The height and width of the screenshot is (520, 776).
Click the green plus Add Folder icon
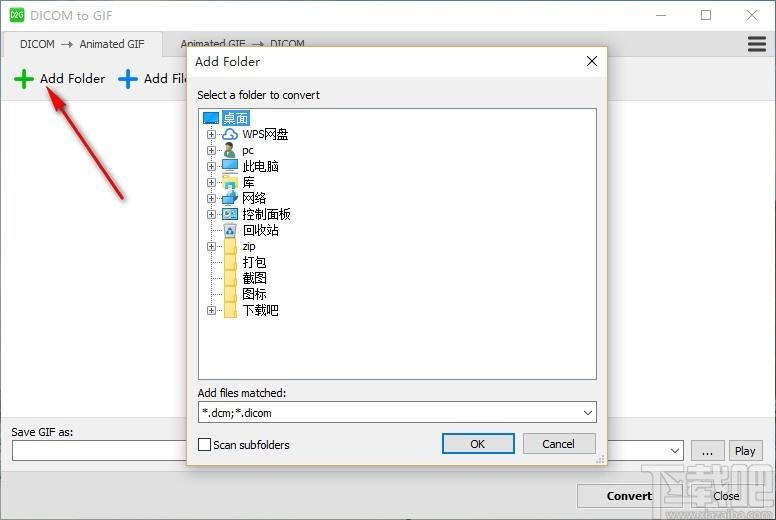[x=24, y=79]
